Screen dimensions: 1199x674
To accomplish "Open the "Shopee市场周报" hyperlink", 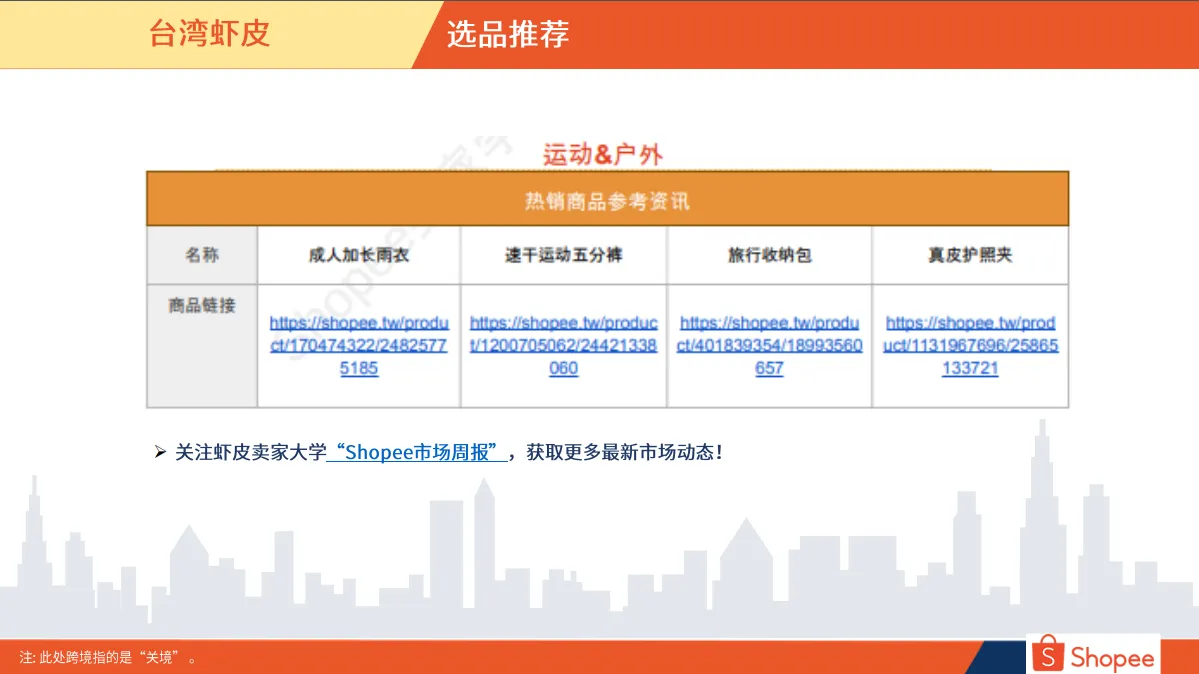I will [x=416, y=453].
